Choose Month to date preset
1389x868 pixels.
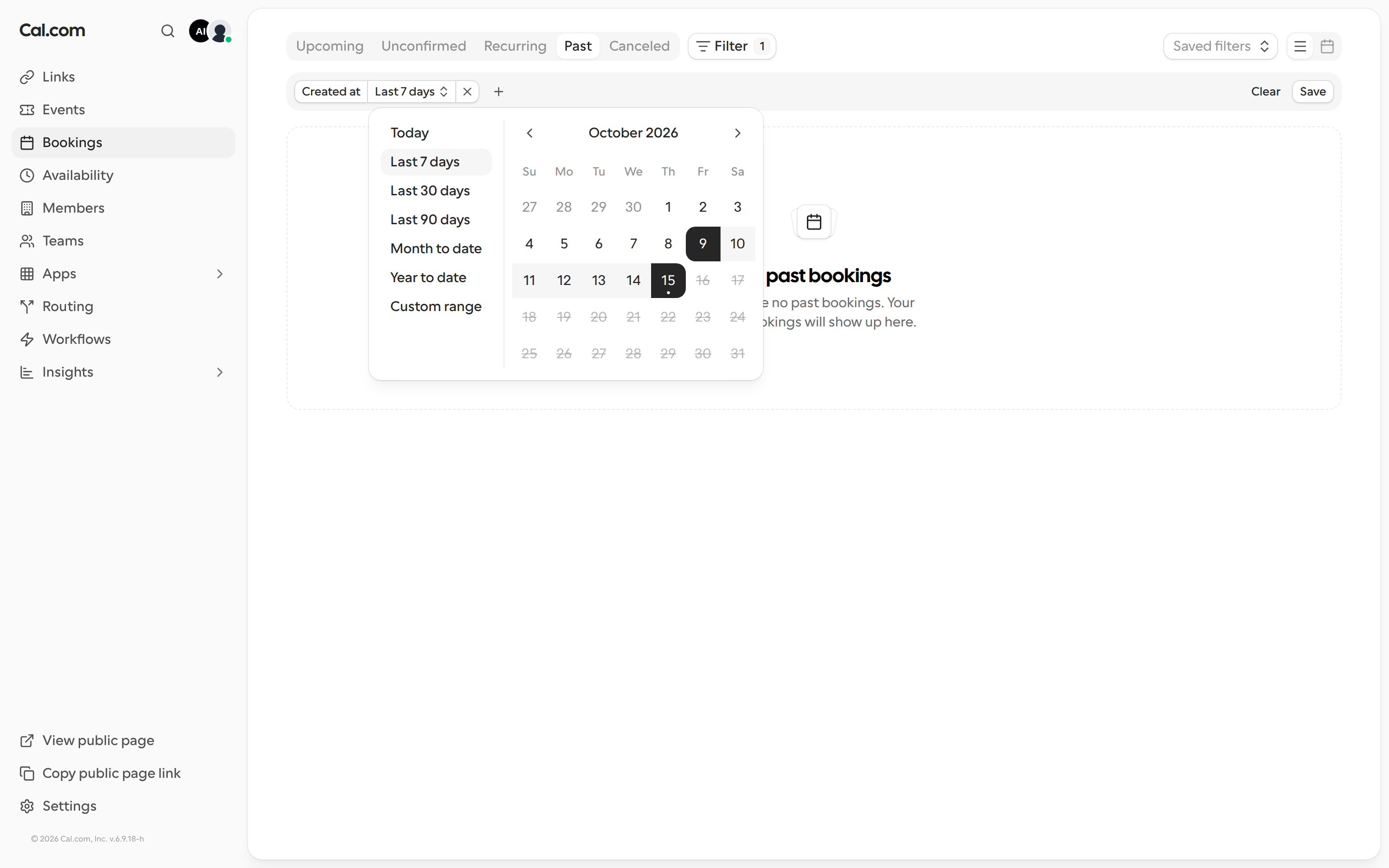click(436, 248)
